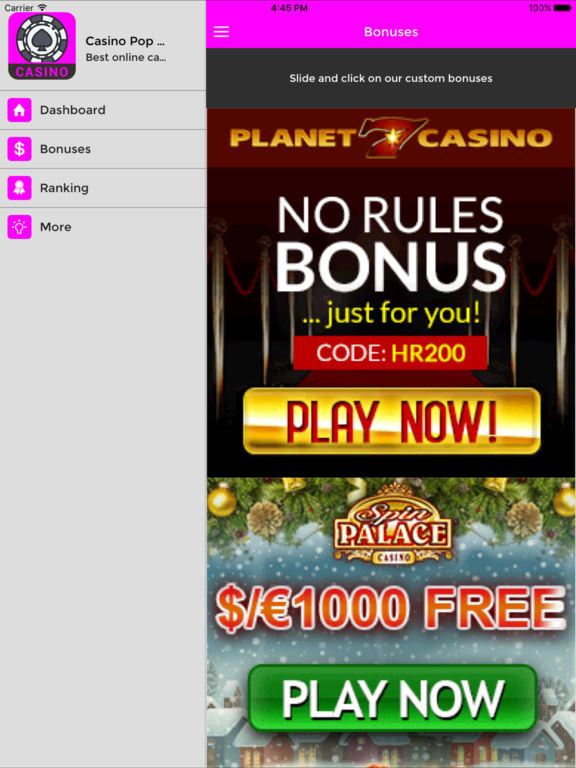Screen dimensions: 576x768
Task: Go to the Ranking menu item
Action: 103,188
